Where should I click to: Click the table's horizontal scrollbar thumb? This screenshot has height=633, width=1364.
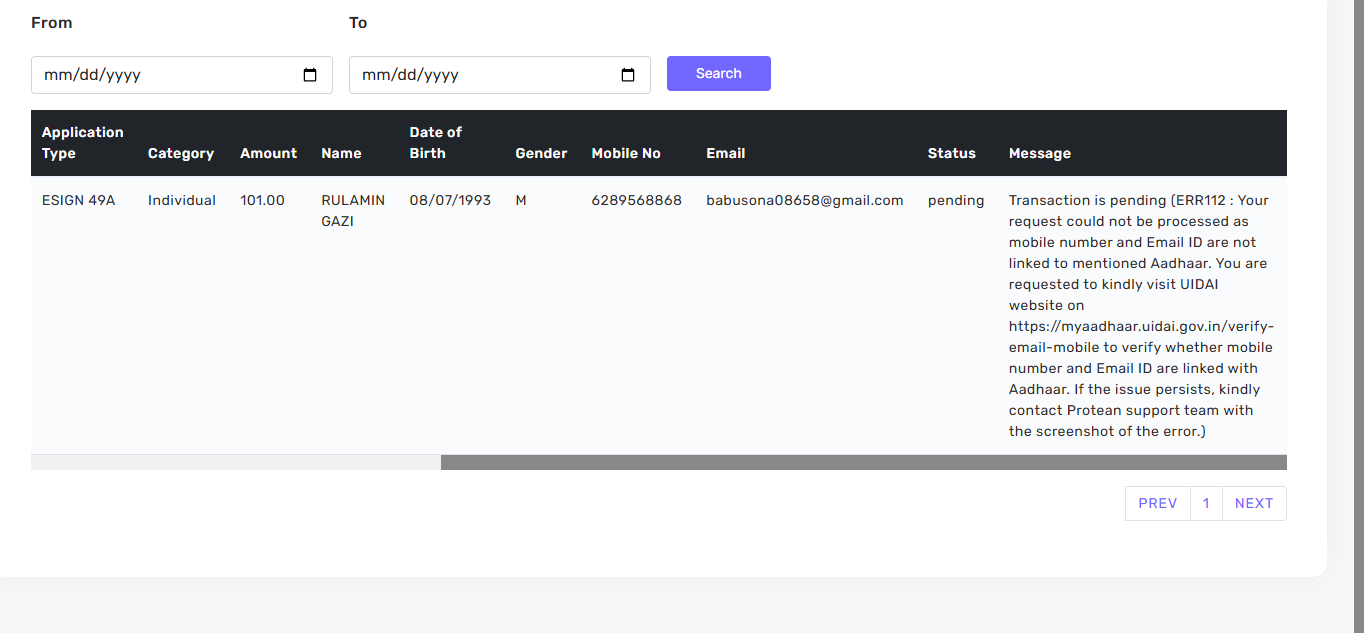pos(863,462)
